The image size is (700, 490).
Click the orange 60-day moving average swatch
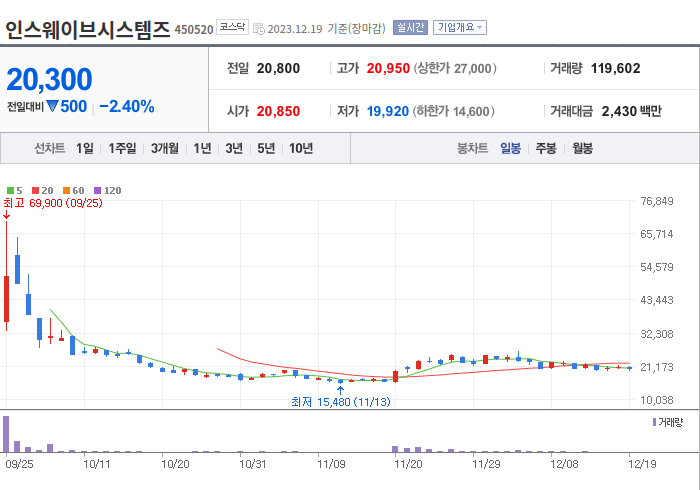[67, 191]
